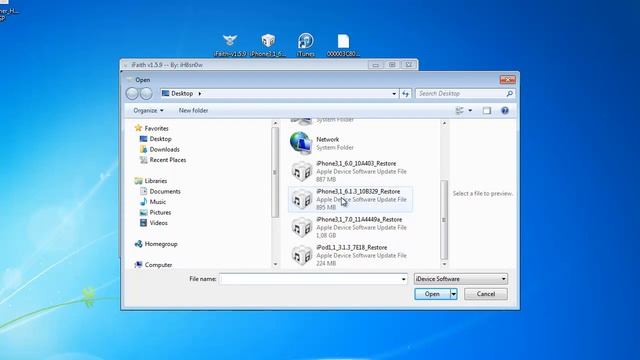This screenshot has width=640, height=360.
Task: Go to Desktop in Favorites
Action: (x=156, y=139)
